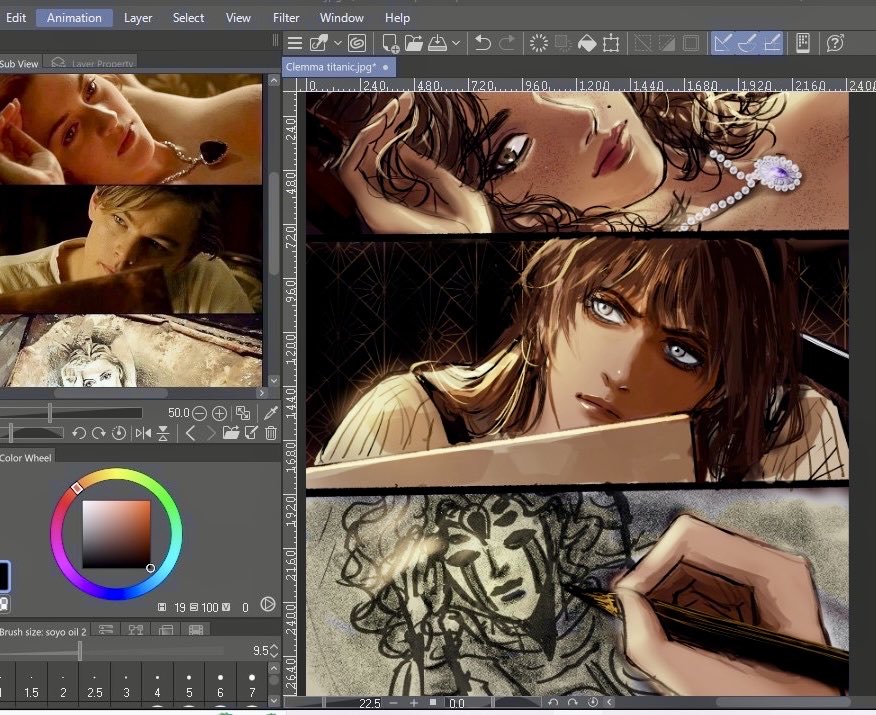The width and height of the screenshot is (876, 715).
Task: Show previous image in Sub View
Action: pyautogui.click(x=190, y=433)
